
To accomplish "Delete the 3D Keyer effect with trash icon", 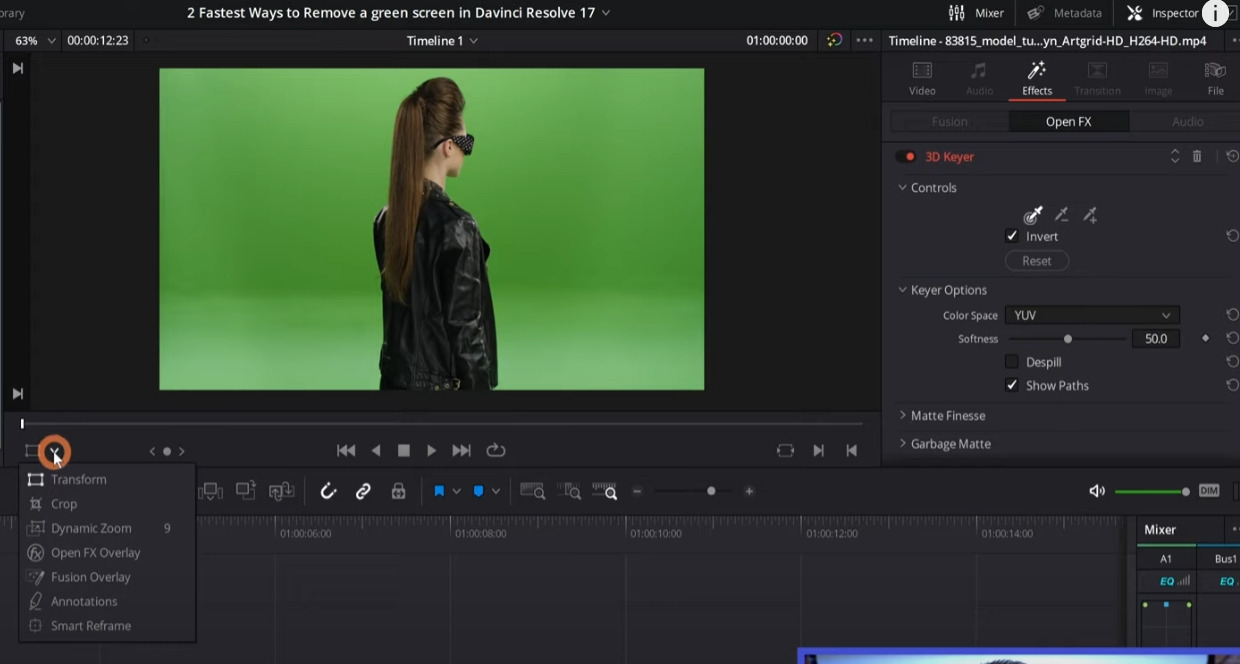I will coord(1197,157).
